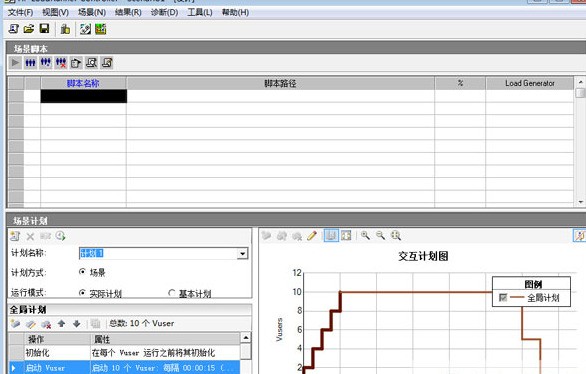This screenshot has width=586, height=374.
Task: Click the Delete Action icon in 全局计划 toolbar
Action: point(46,324)
